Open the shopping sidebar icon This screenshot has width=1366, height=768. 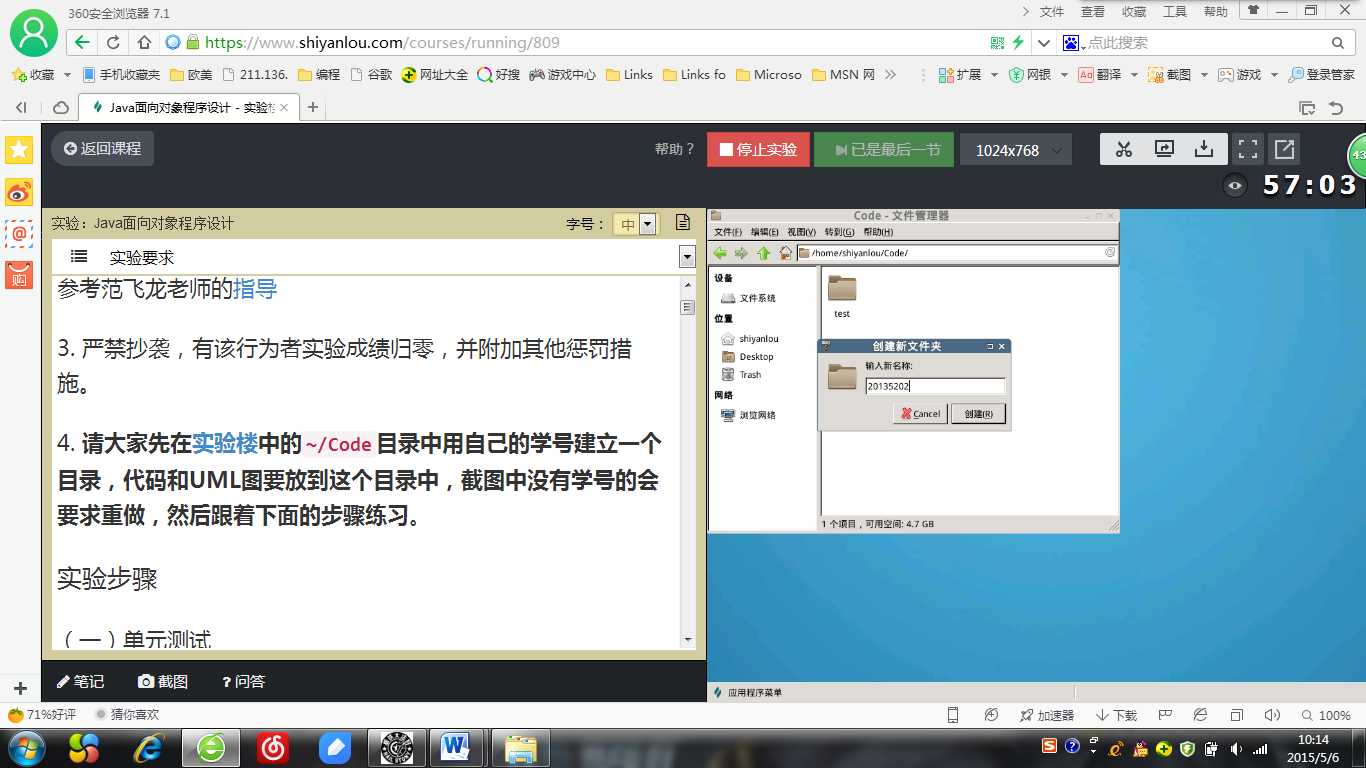(x=19, y=274)
